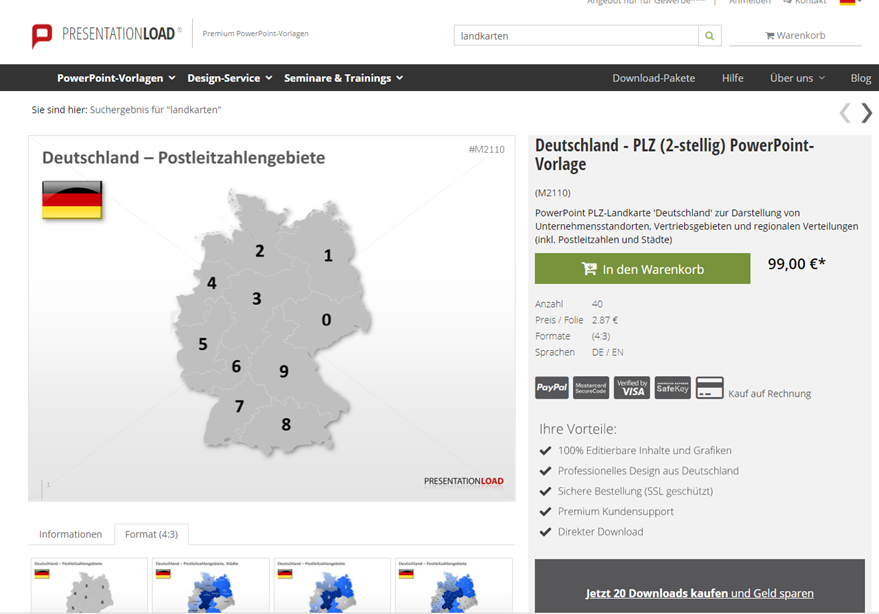Click the PayPal payment icon
Screen dimensions: 879x614
click(551, 388)
